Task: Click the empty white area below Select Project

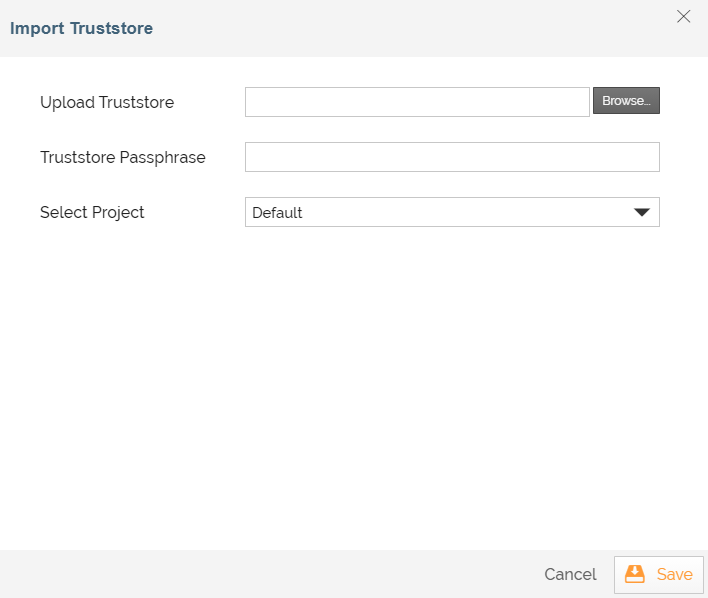Action: tap(354, 388)
